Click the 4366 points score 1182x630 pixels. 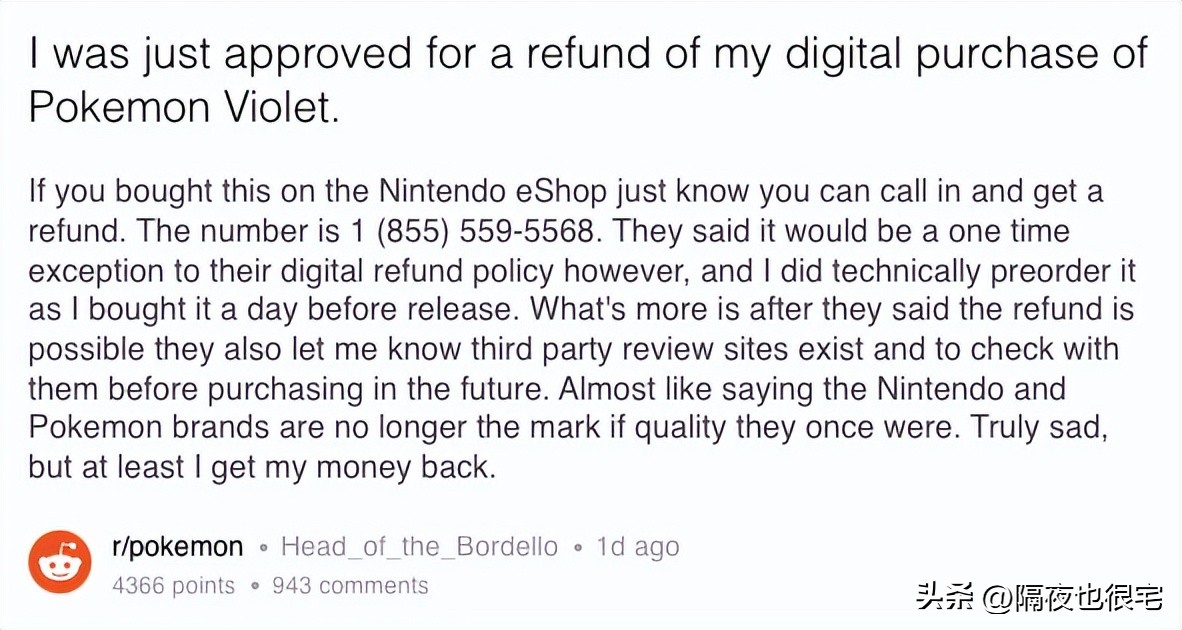[174, 585]
